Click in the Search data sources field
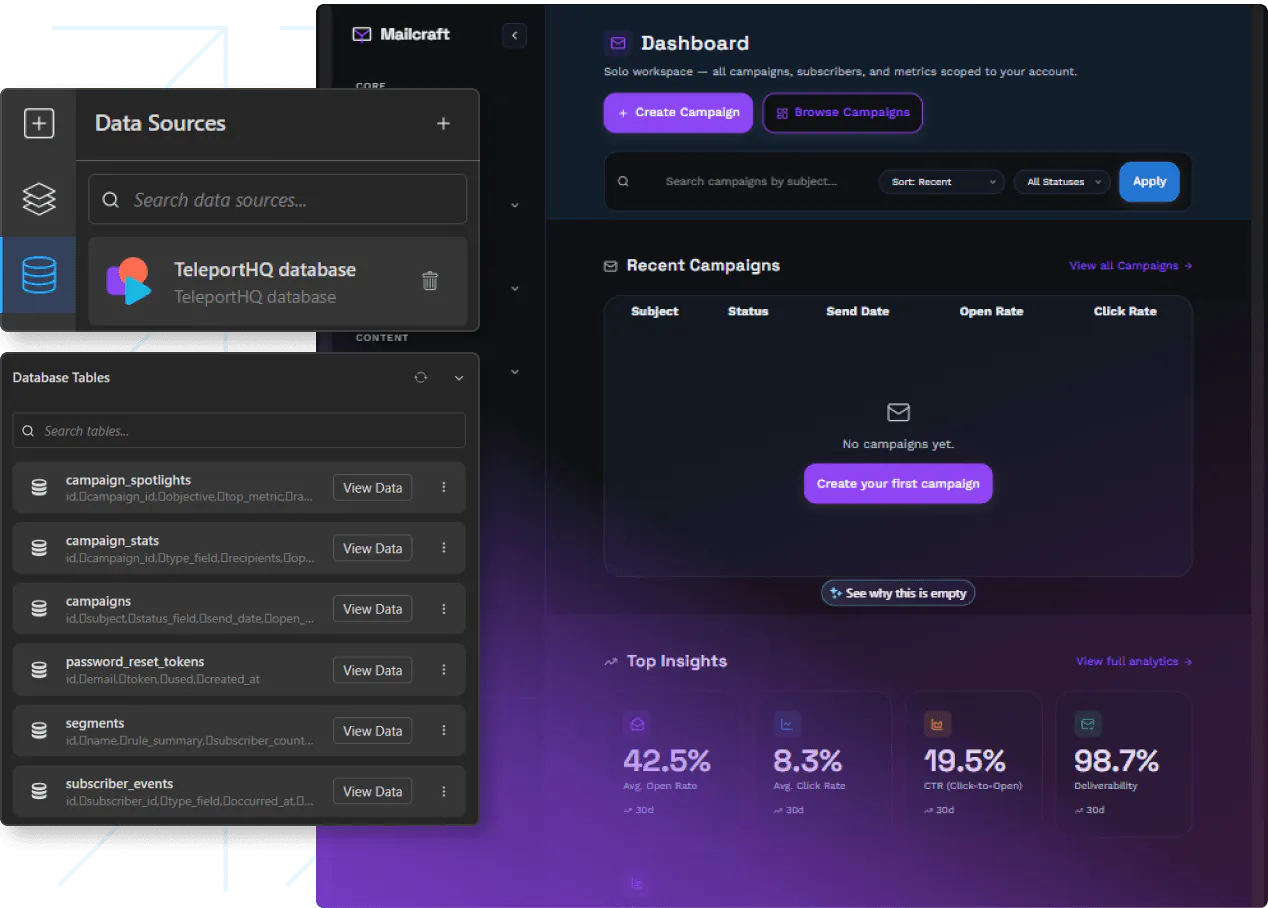This screenshot has height=908, width=1268. (278, 200)
